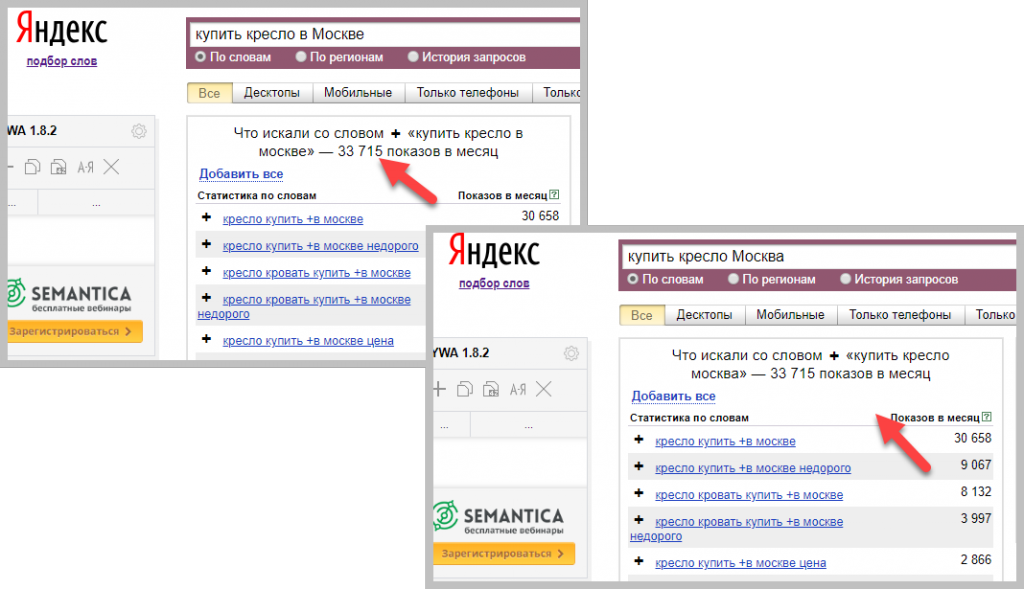Click YWA copy icon in 'купить кресло в Москве' window
The image size is (1024, 589).
(33, 167)
